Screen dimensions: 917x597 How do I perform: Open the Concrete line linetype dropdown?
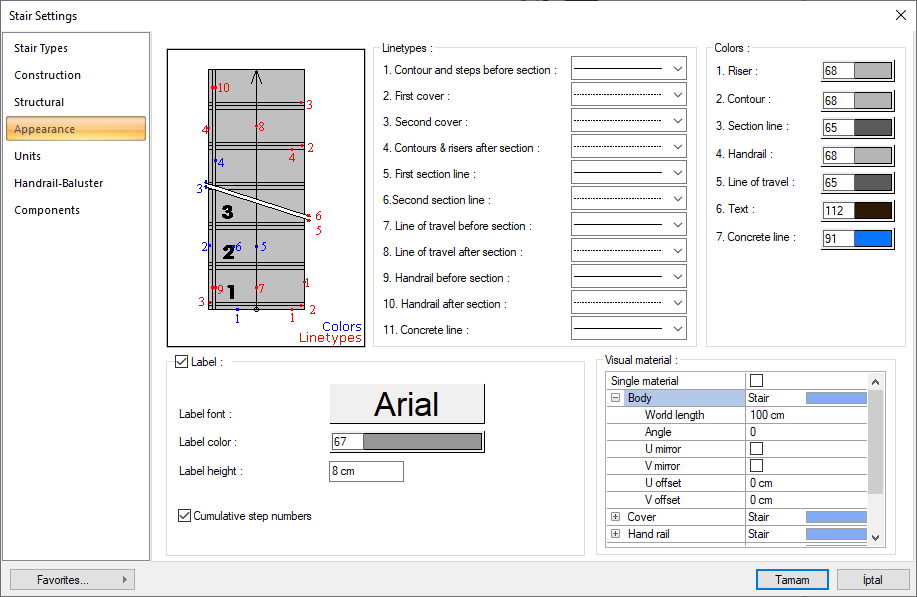[678, 329]
